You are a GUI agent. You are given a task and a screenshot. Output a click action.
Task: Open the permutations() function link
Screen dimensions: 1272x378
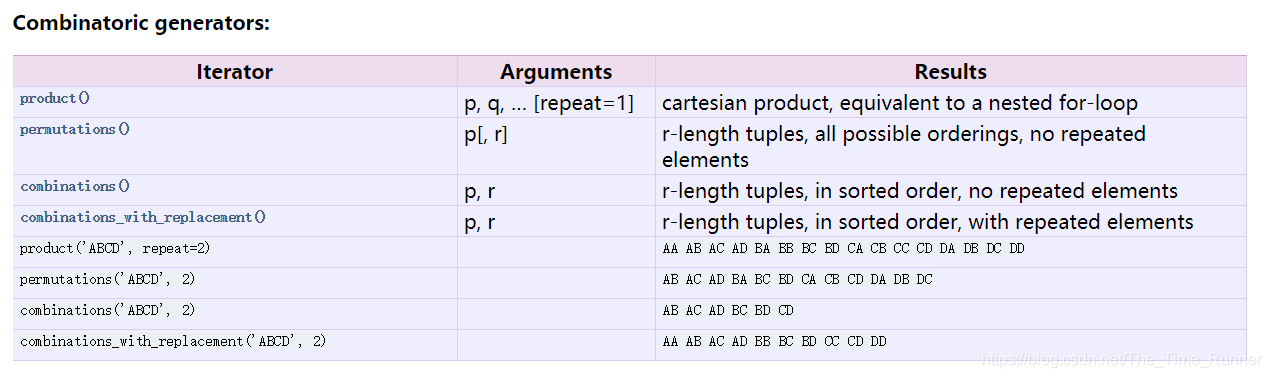click(75, 129)
